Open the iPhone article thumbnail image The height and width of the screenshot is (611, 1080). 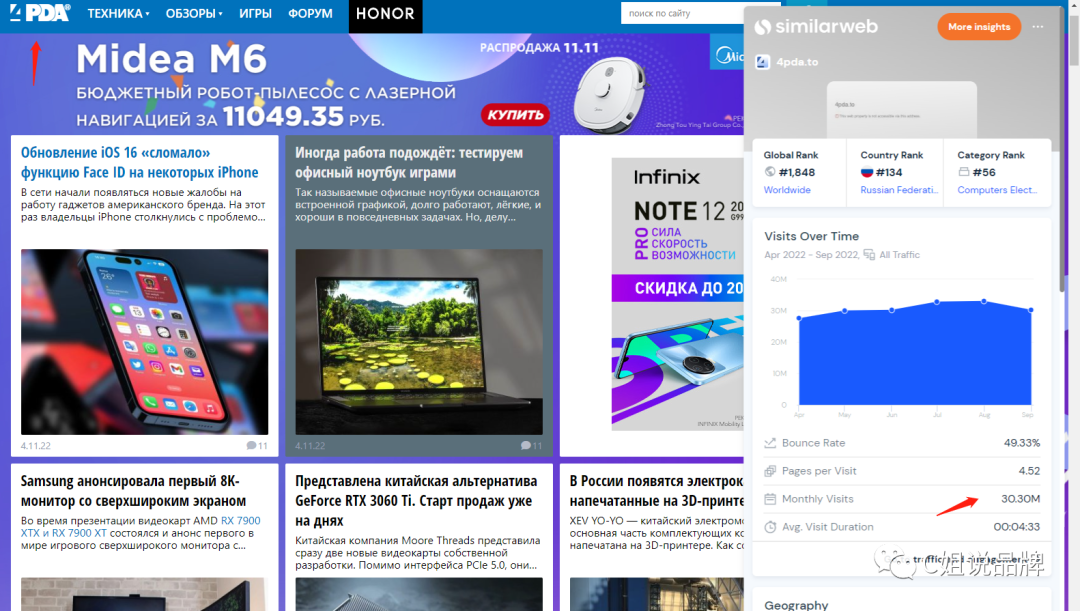pyautogui.click(x=145, y=342)
